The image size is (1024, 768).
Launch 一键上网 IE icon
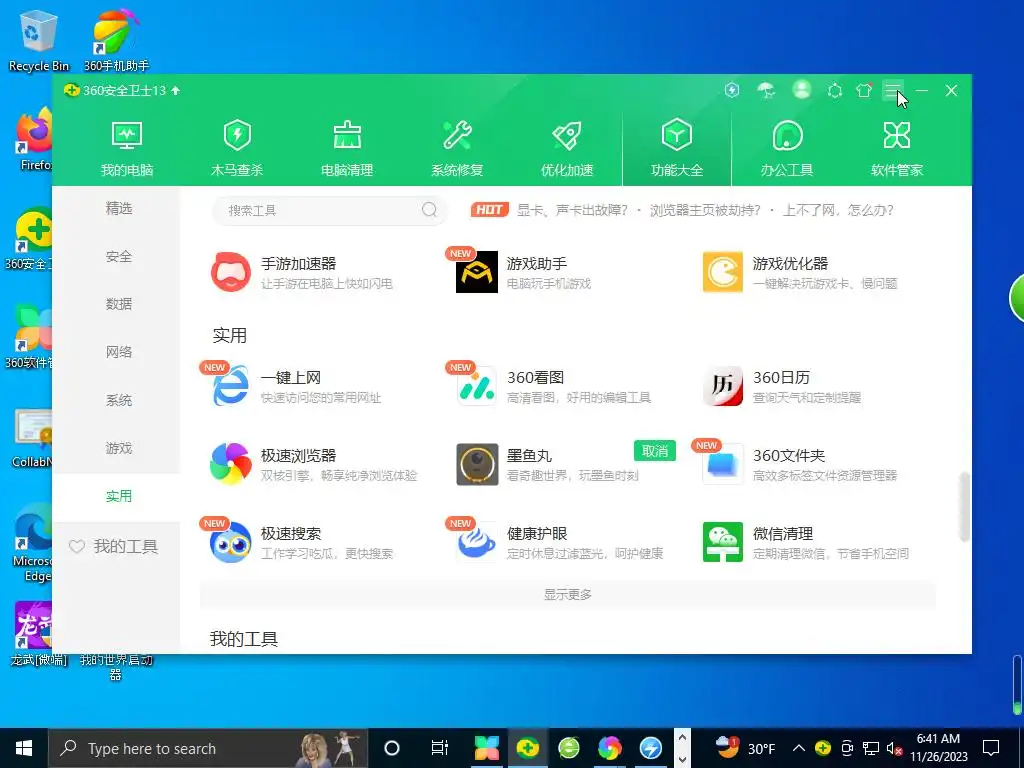coord(231,386)
